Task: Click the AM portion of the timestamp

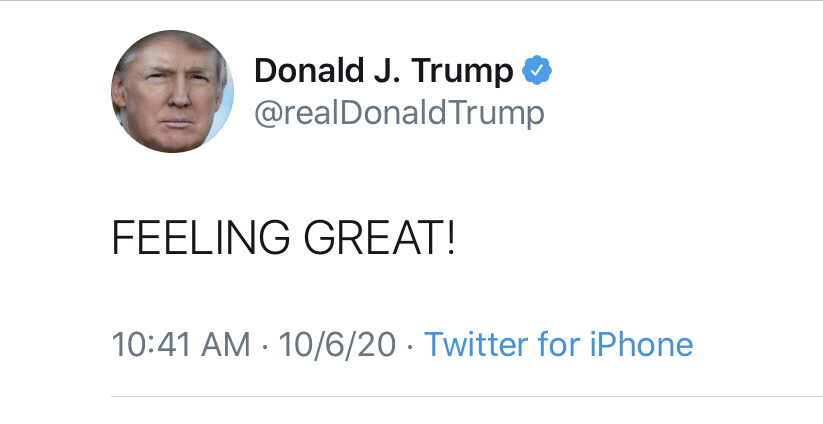Action: coord(225,345)
